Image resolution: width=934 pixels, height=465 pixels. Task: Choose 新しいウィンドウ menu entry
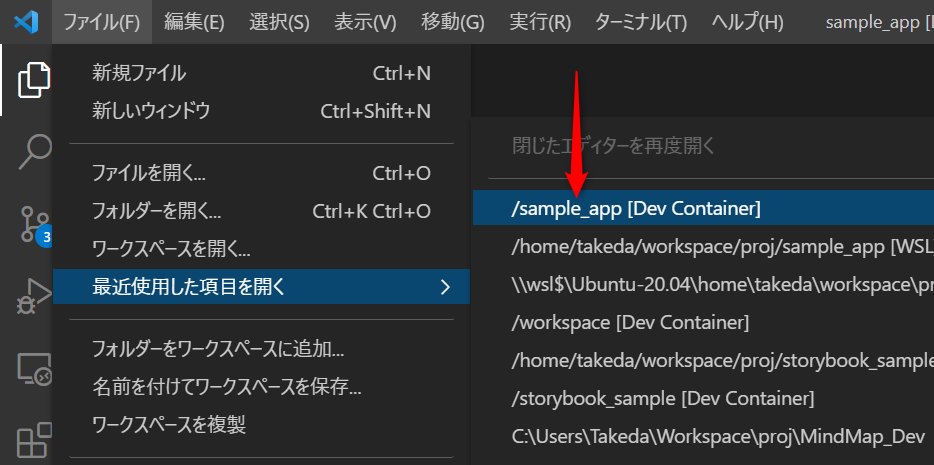point(261,111)
